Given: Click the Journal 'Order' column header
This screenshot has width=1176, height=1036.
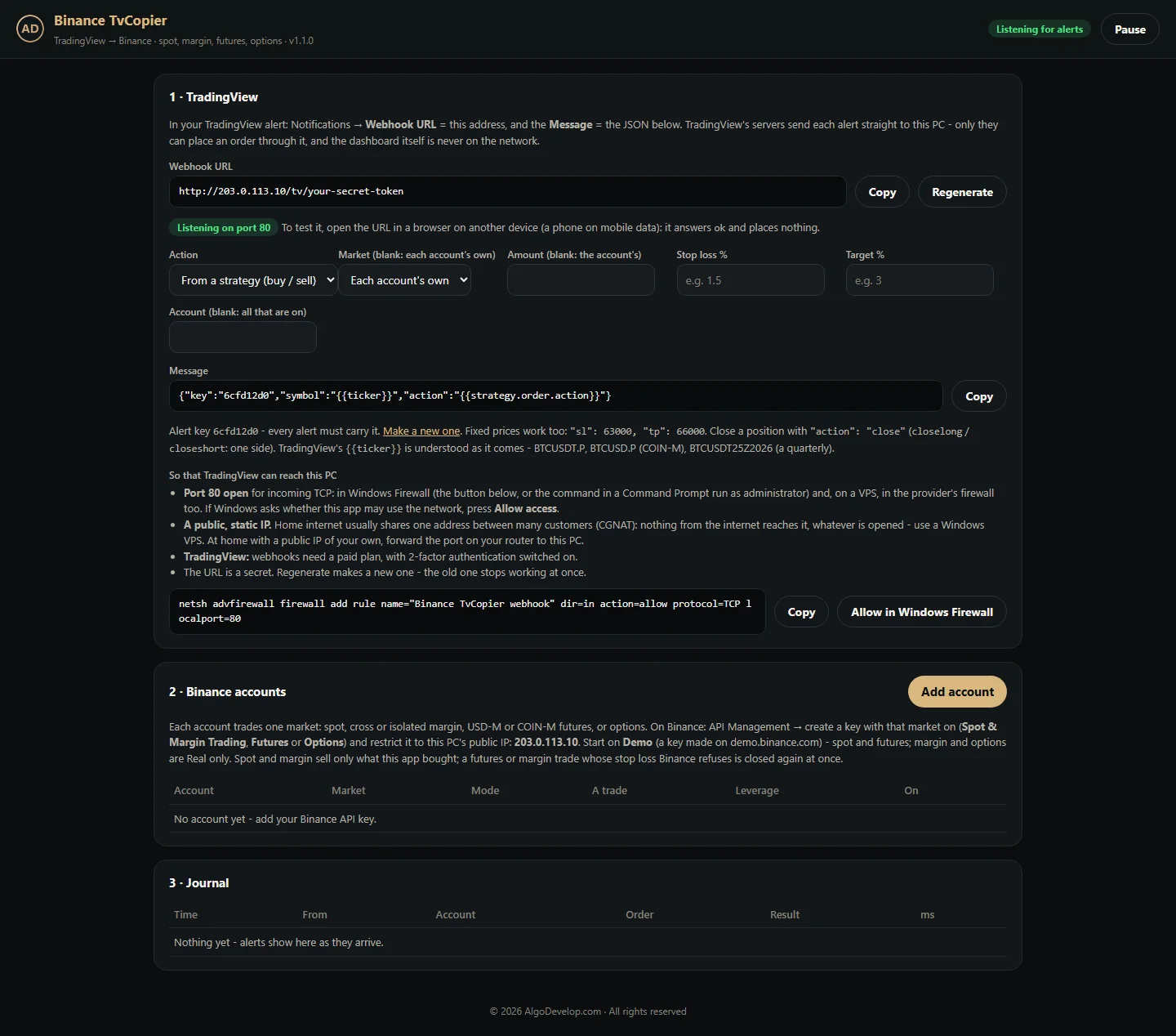Looking at the screenshot, I should click(639, 915).
